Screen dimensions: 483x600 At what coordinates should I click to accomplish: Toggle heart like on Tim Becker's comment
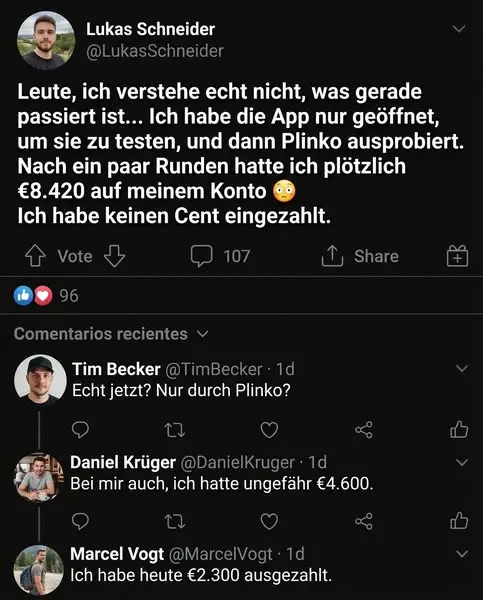[269, 430]
